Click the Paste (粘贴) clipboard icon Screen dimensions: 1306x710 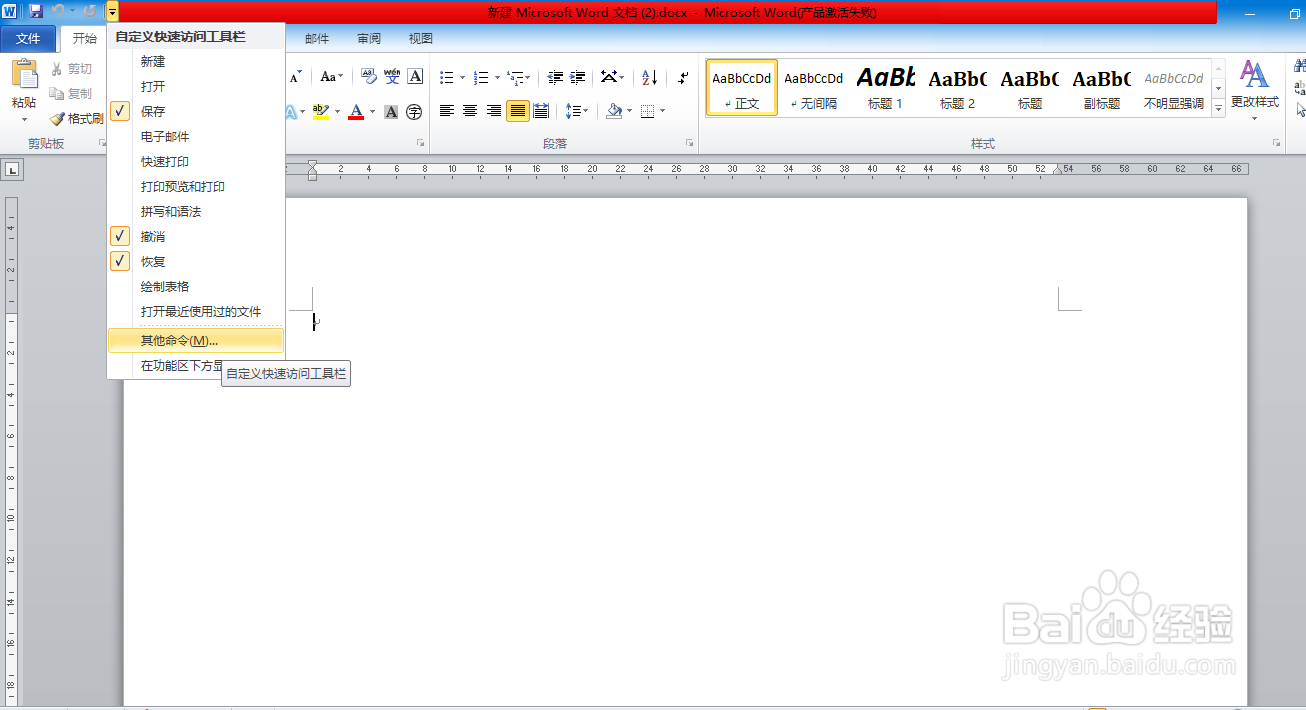tap(24, 75)
